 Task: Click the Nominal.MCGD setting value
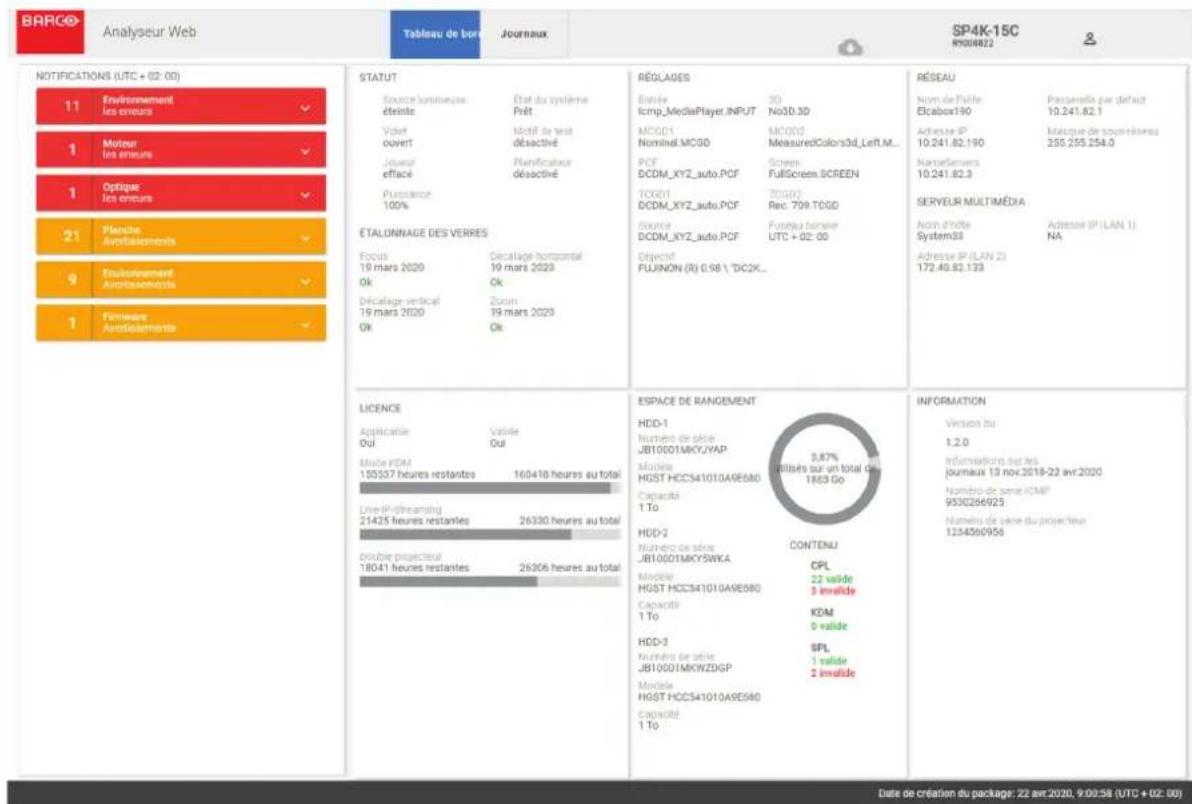point(674,143)
